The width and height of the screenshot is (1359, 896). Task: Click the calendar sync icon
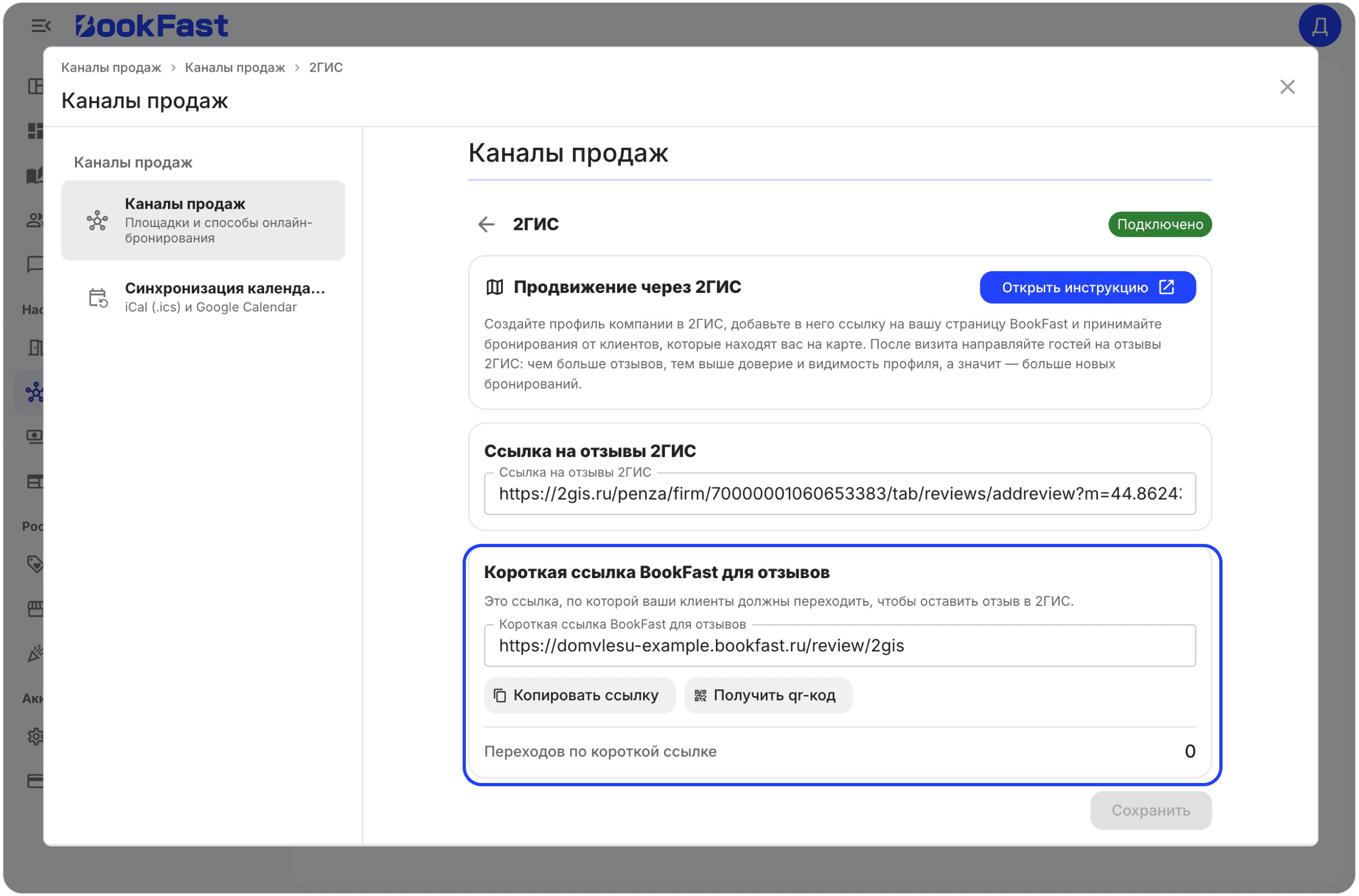click(x=98, y=298)
